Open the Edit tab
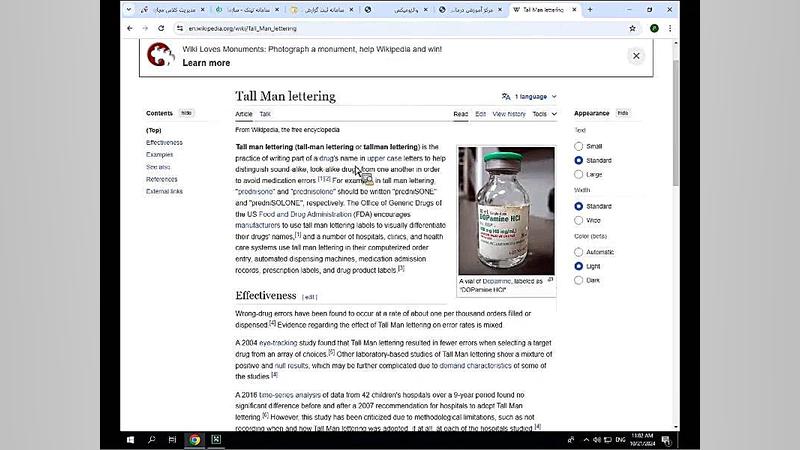 click(x=480, y=114)
